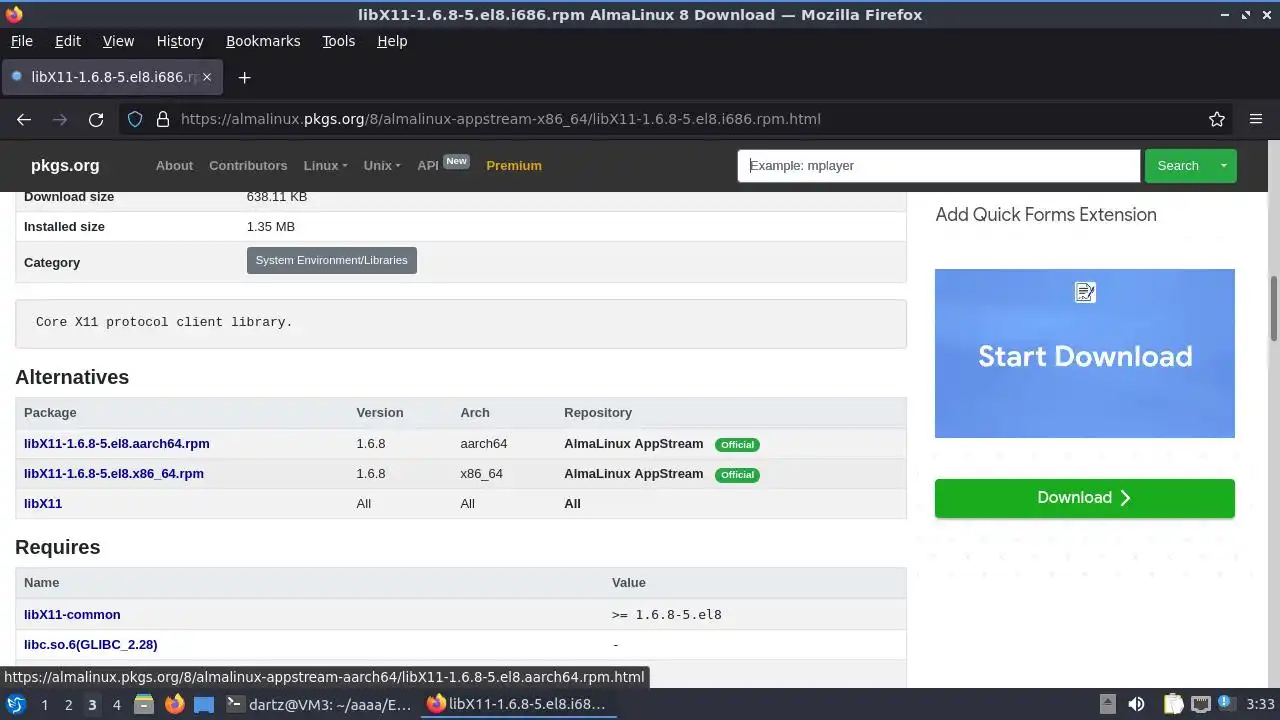Click the >= 1.6.8-5.el8 requirement value
Screen dimensions: 1280x720
[667, 615]
